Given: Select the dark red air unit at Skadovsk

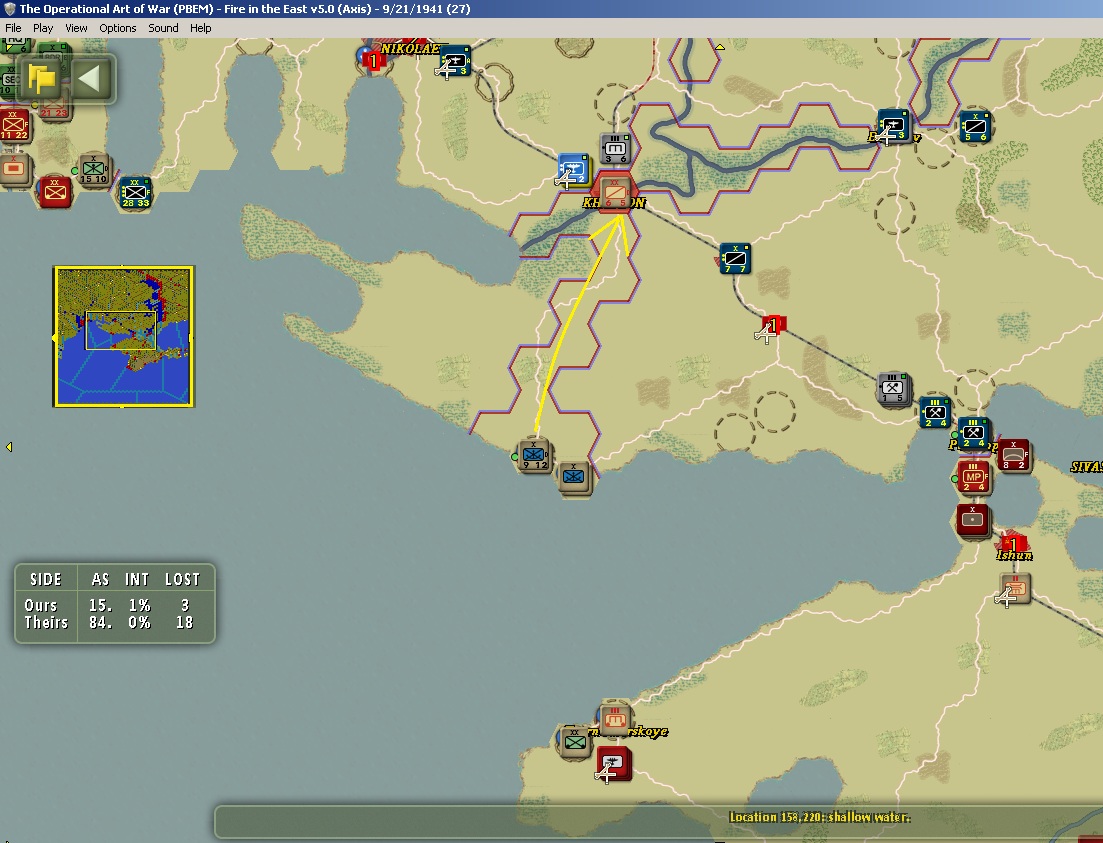Looking at the screenshot, I should [x=614, y=764].
